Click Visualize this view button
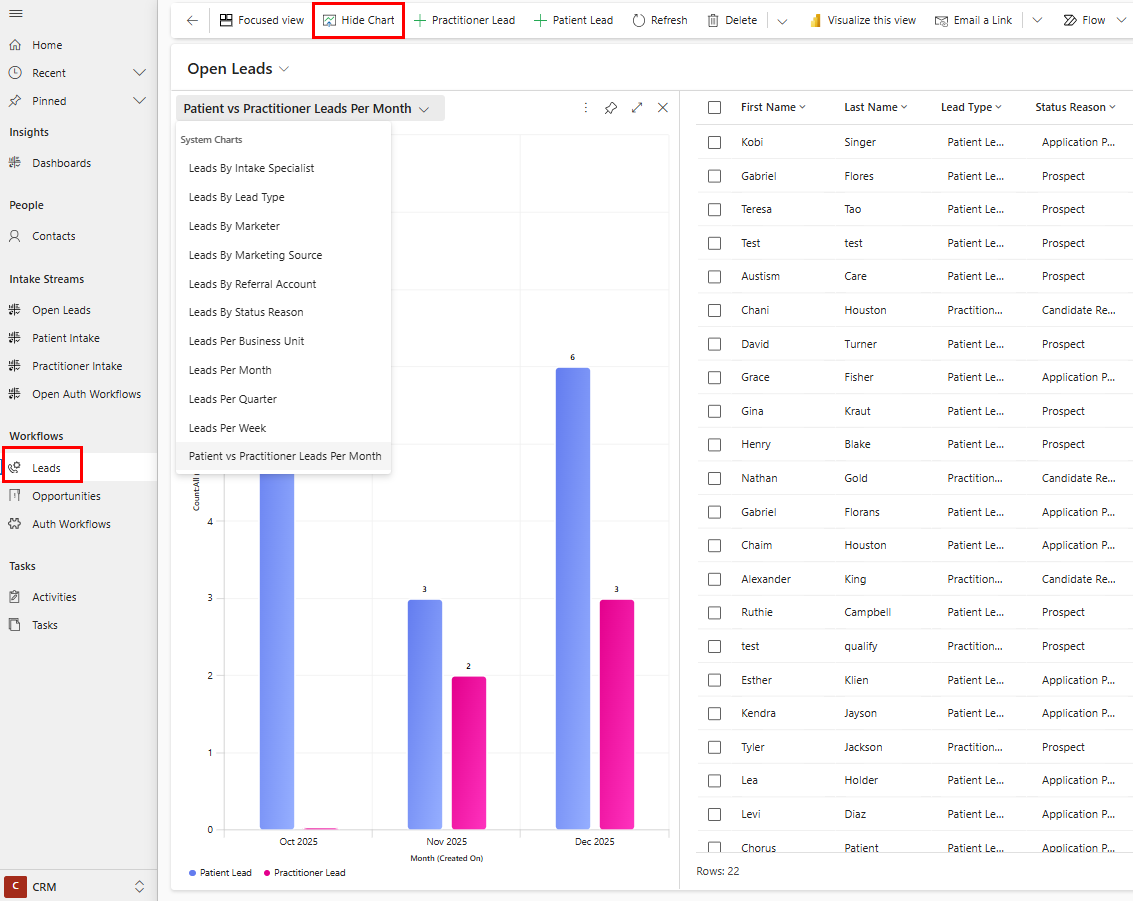Viewport: 1133px width, 901px height. point(861,20)
